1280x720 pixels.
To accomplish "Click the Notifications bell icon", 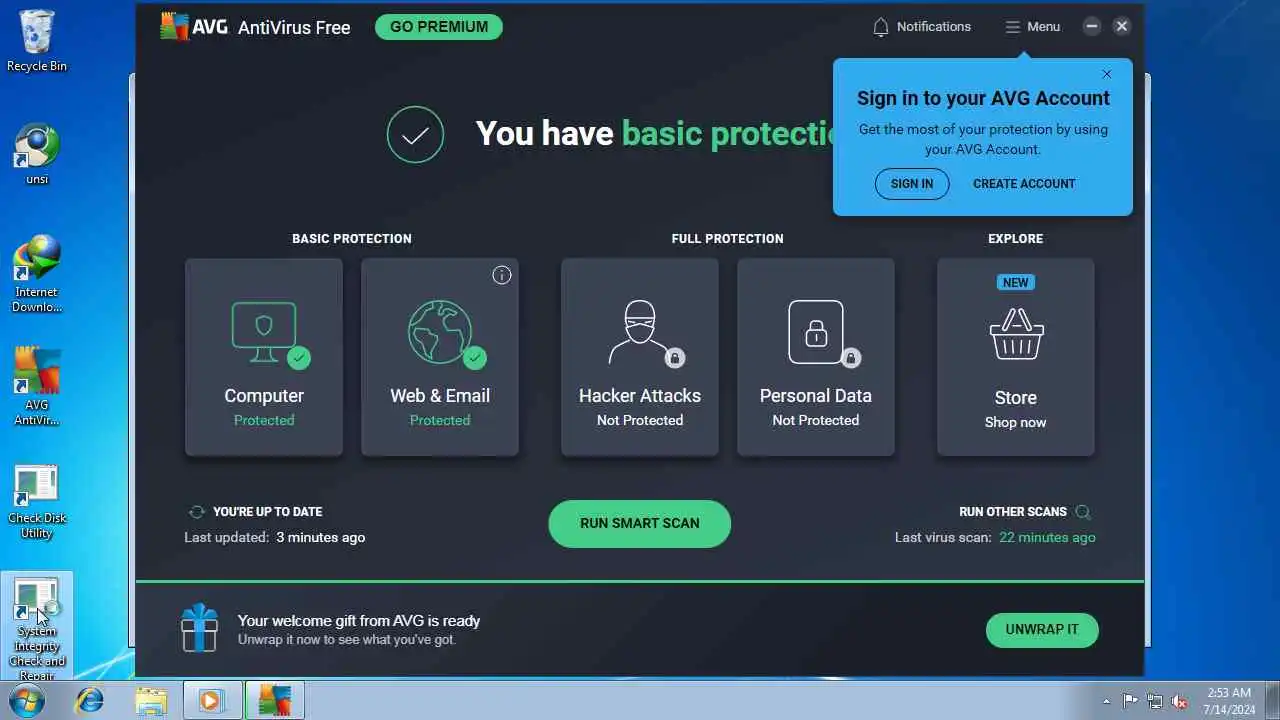I will [880, 27].
